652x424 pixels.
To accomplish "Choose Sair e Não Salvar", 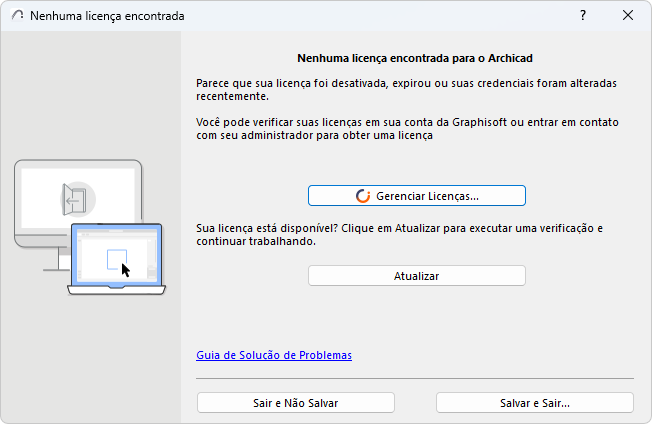I will coord(296,403).
